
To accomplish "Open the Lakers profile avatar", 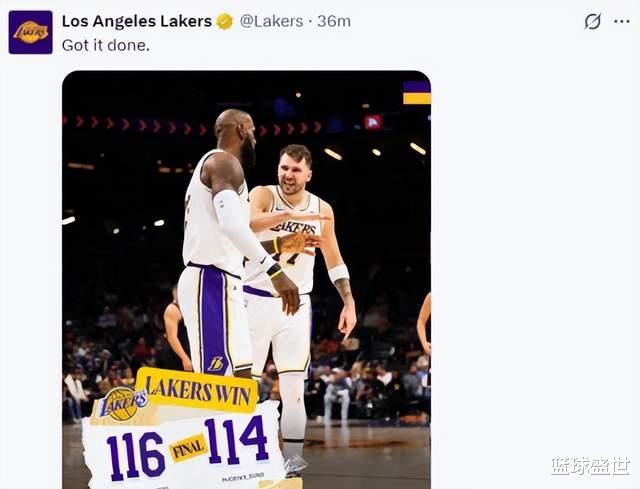I will click(x=31, y=32).
